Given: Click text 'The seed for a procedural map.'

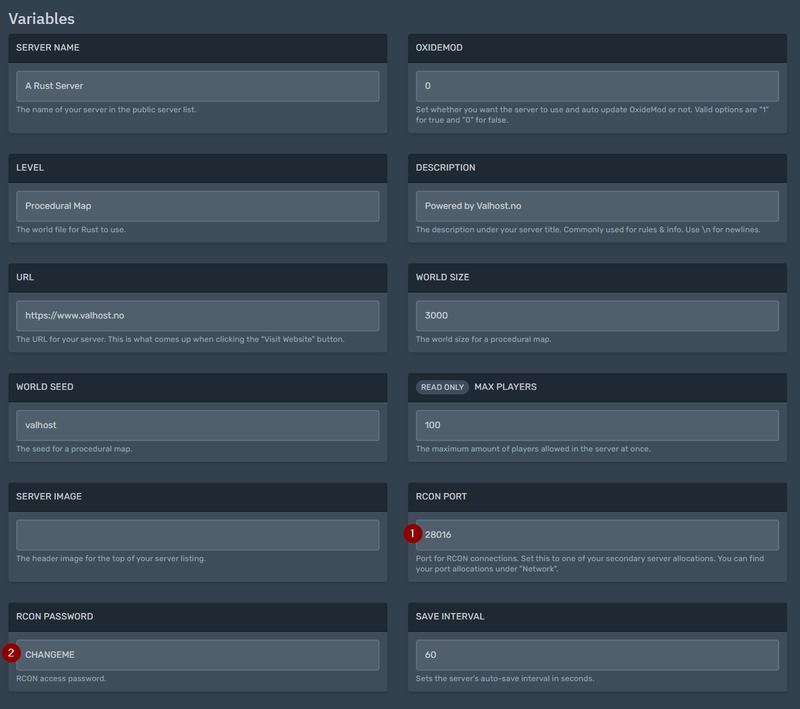Looking at the screenshot, I should pyautogui.click(x=74, y=449).
